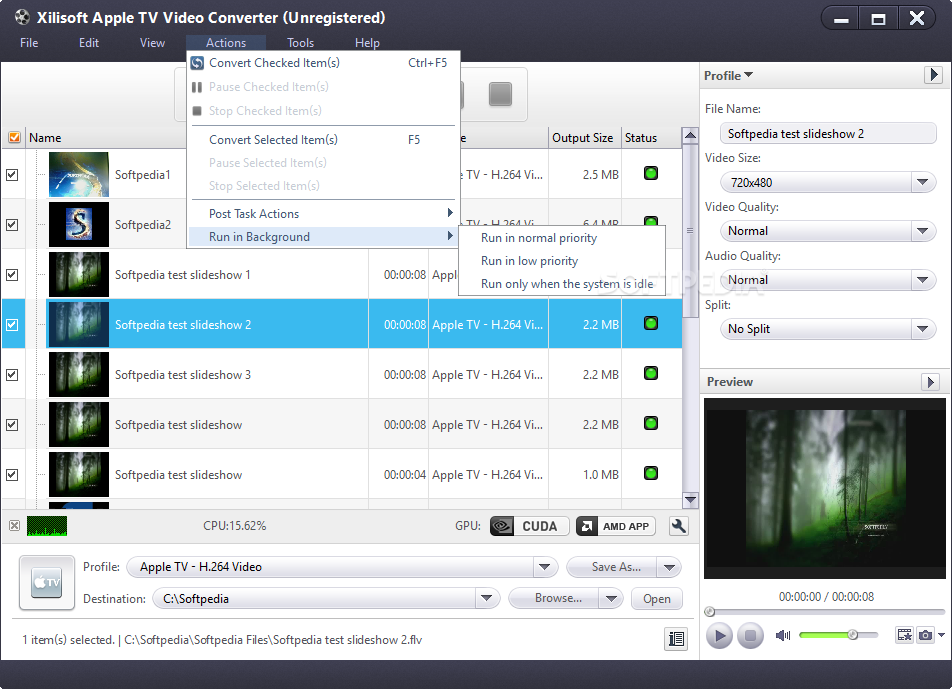The image size is (952, 689).
Task: Uncheck Softpedia test slideshow 2
Action: pos(12,325)
